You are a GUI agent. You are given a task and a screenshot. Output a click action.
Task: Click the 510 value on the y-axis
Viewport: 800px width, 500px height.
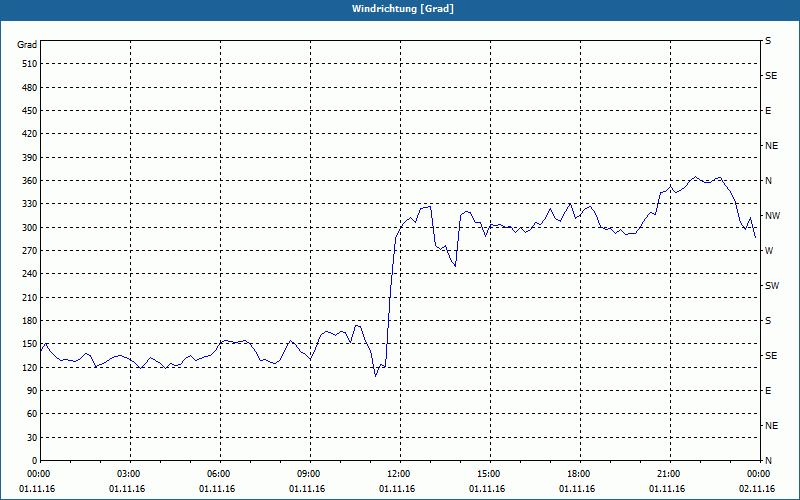tap(30, 64)
